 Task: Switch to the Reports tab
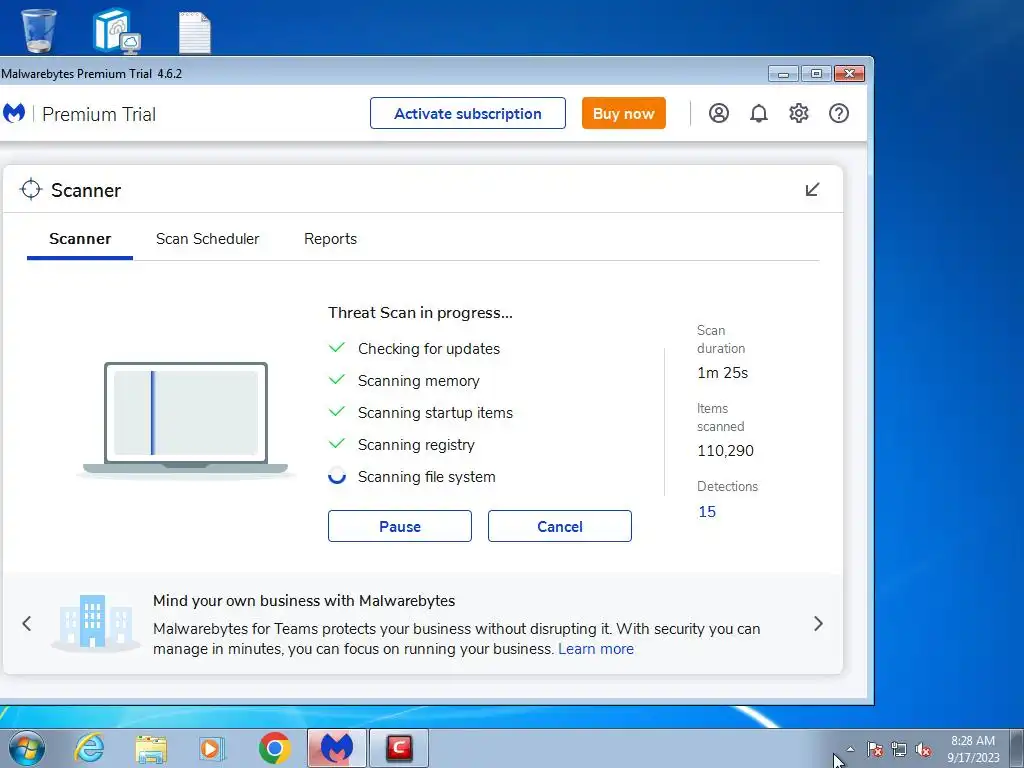[x=330, y=239]
